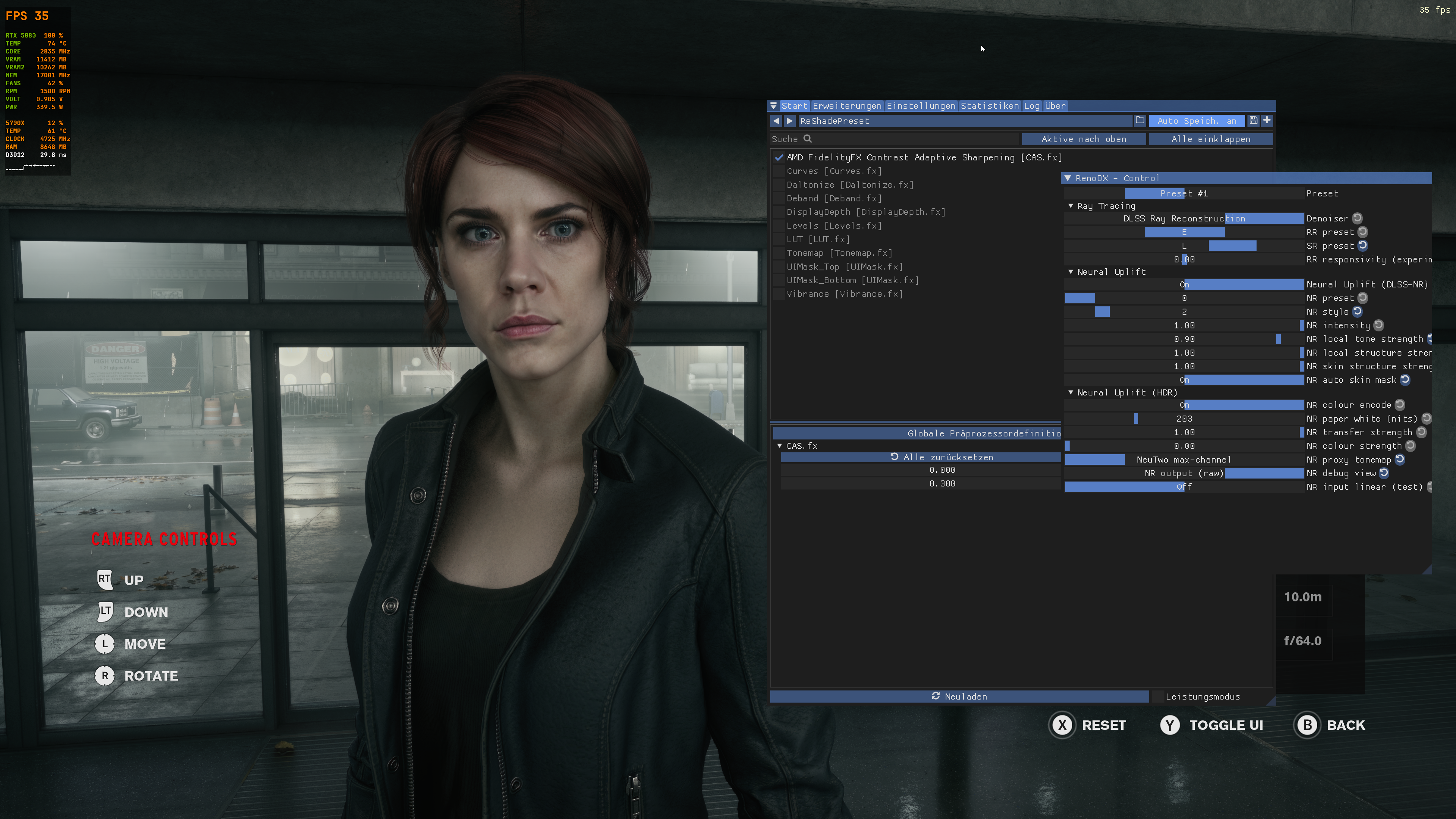Viewport: 1456px width, 819px height.
Task: Reset RR preset to default
Action: pos(1363,232)
